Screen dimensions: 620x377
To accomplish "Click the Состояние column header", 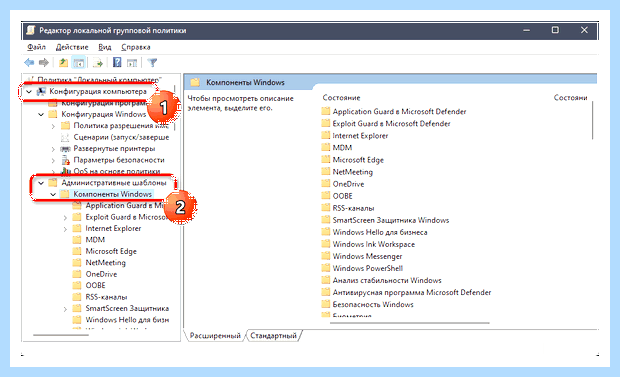I will click(x=341, y=98).
